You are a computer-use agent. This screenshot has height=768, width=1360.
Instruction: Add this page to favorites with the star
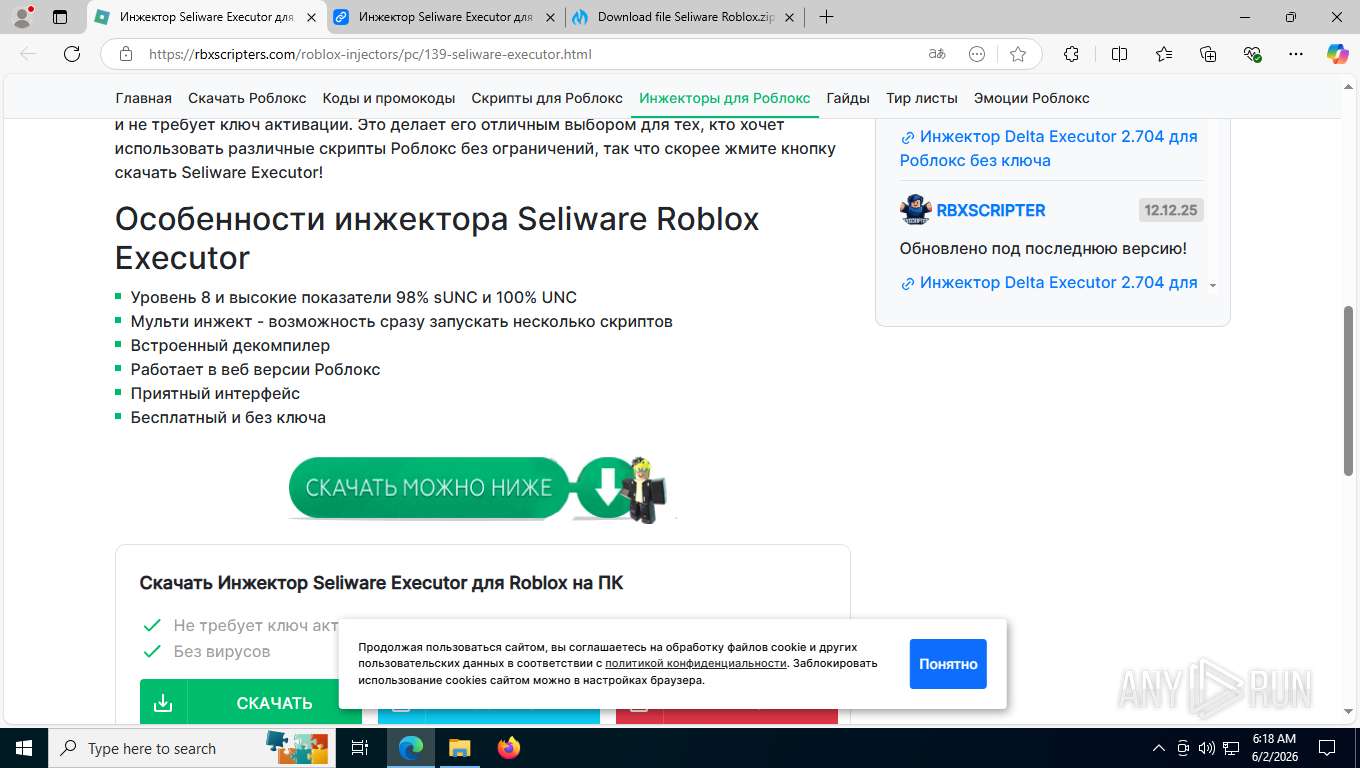(x=1018, y=54)
